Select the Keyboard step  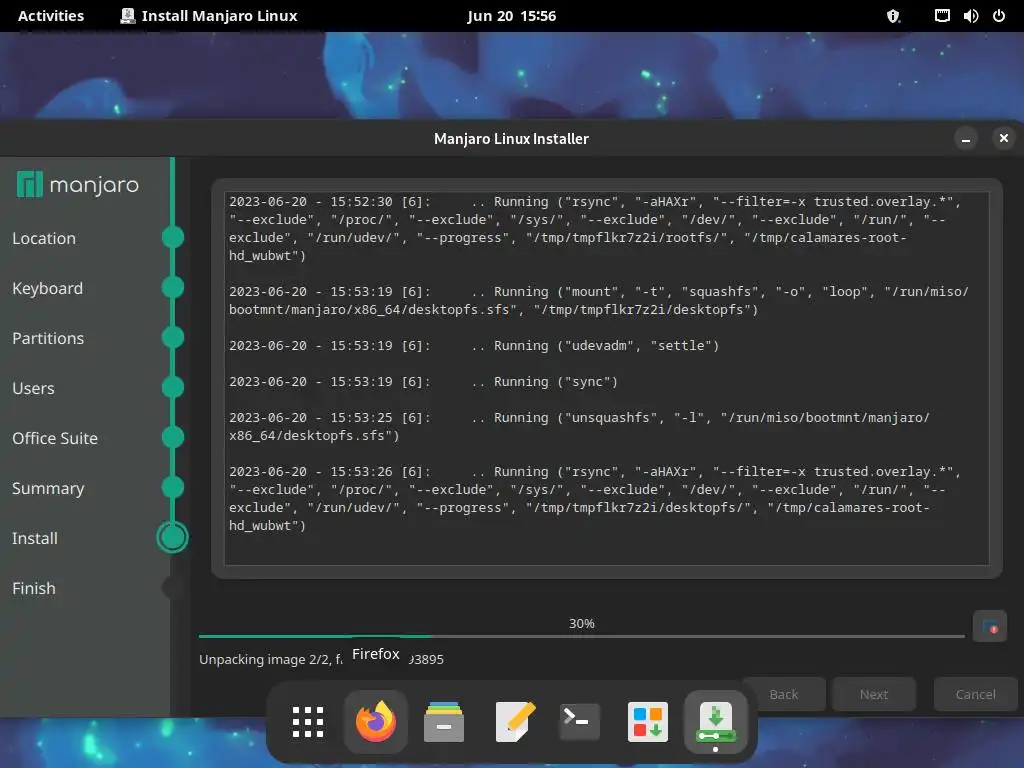pos(48,289)
